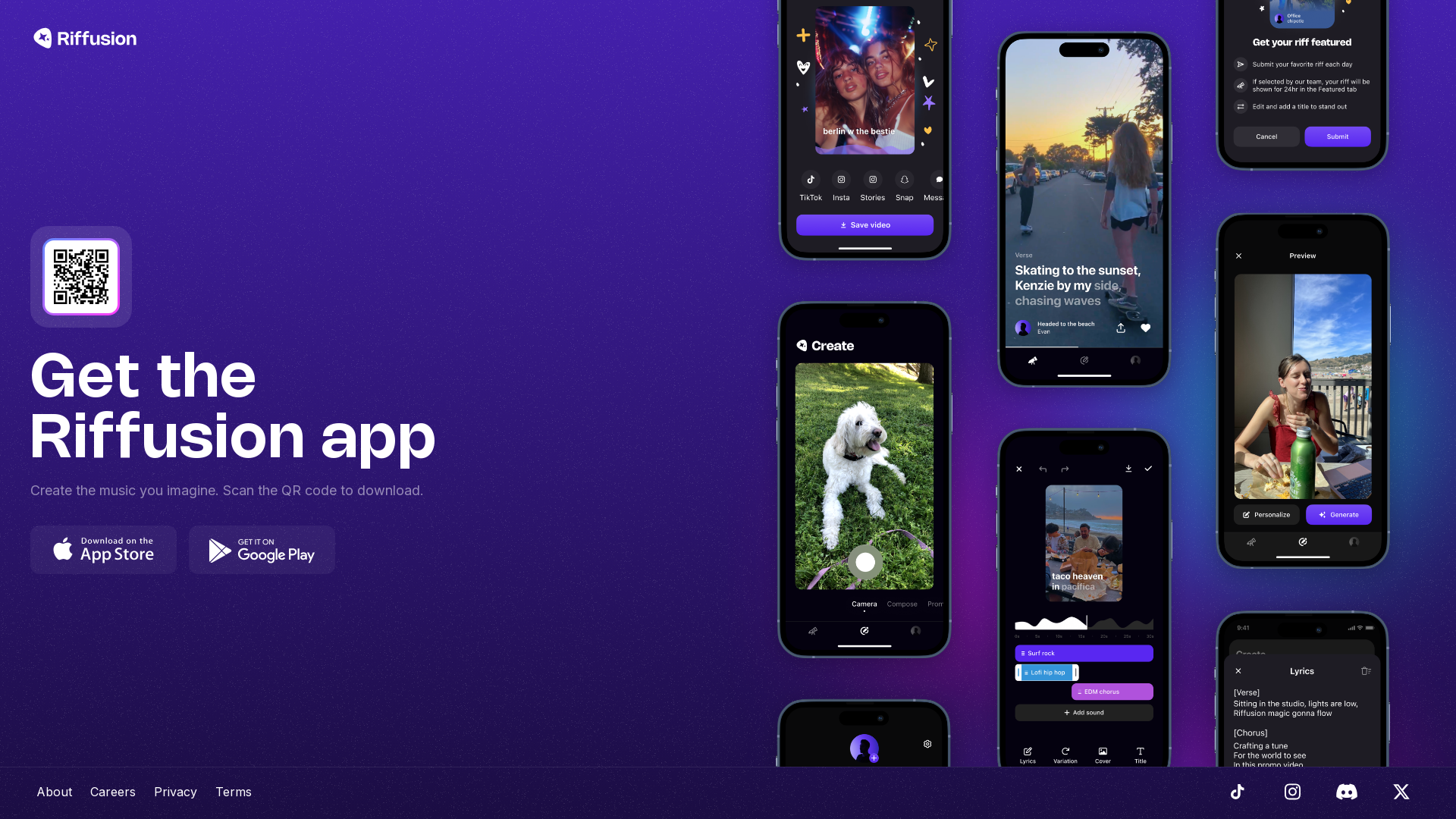Click Download on the App Store

click(x=103, y=549)
